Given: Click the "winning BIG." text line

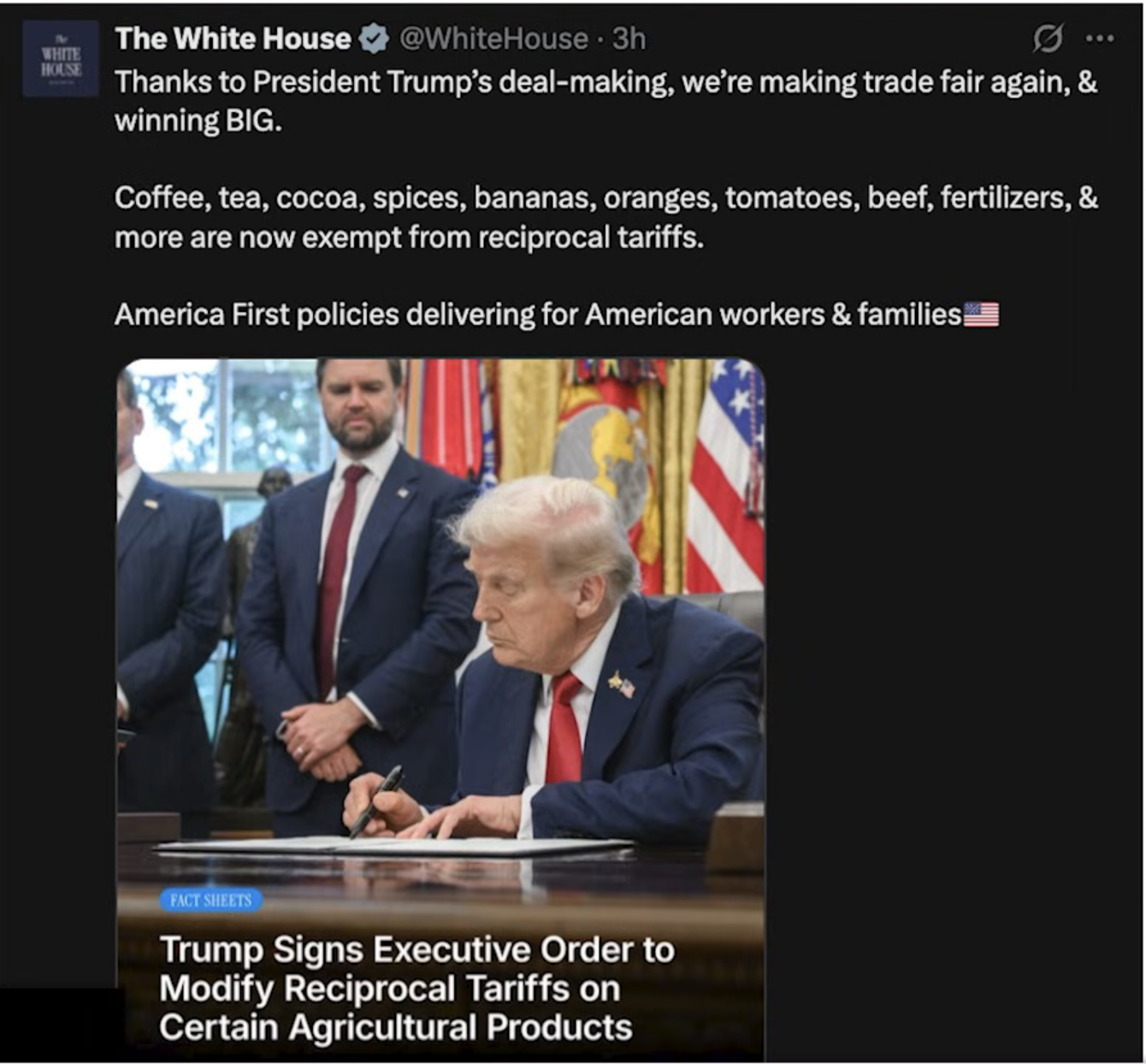Looking at the screenshot, I should [x=198, y=121].
